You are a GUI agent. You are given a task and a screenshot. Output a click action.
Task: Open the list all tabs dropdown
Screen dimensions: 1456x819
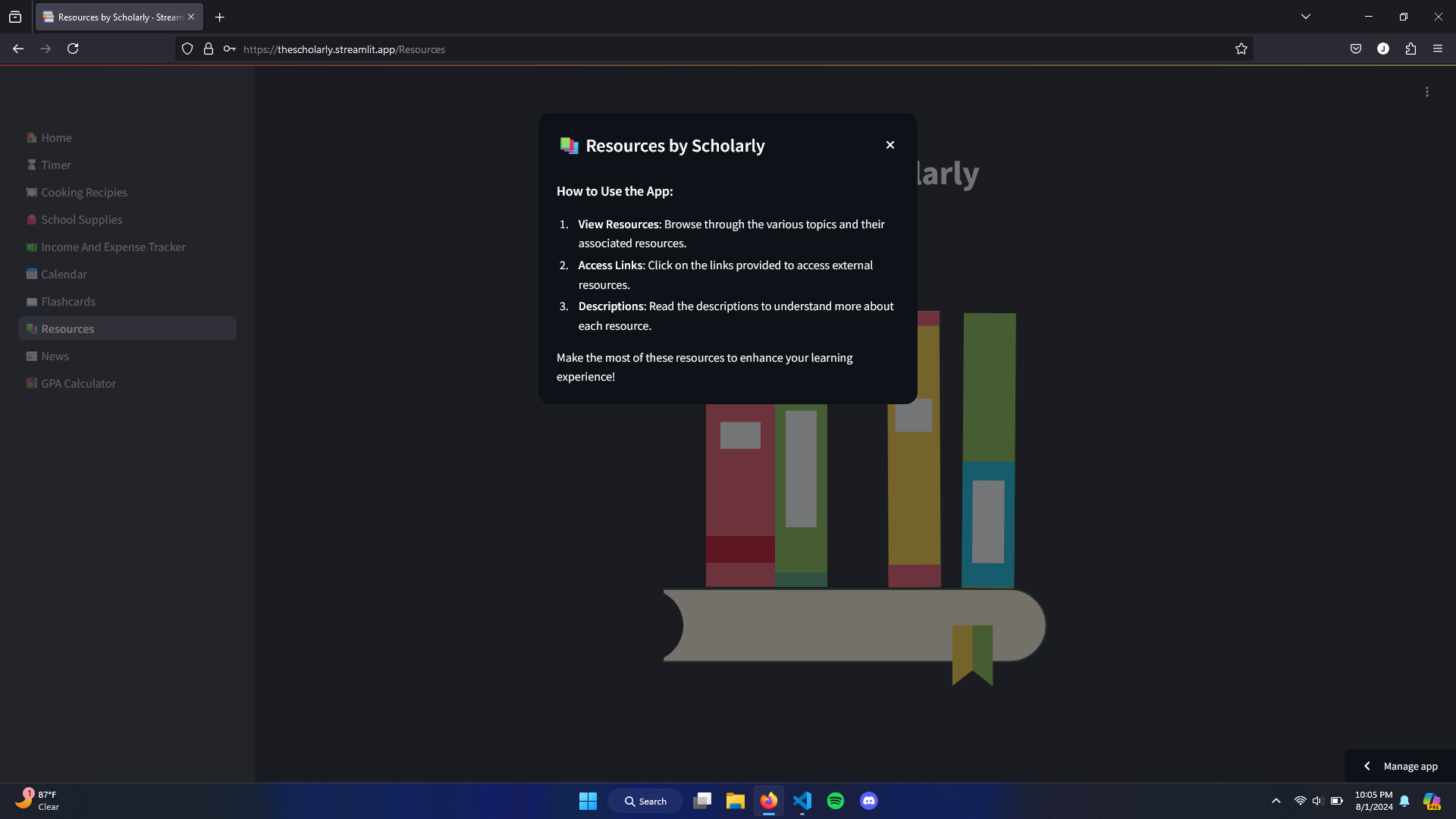(1305, 17)
